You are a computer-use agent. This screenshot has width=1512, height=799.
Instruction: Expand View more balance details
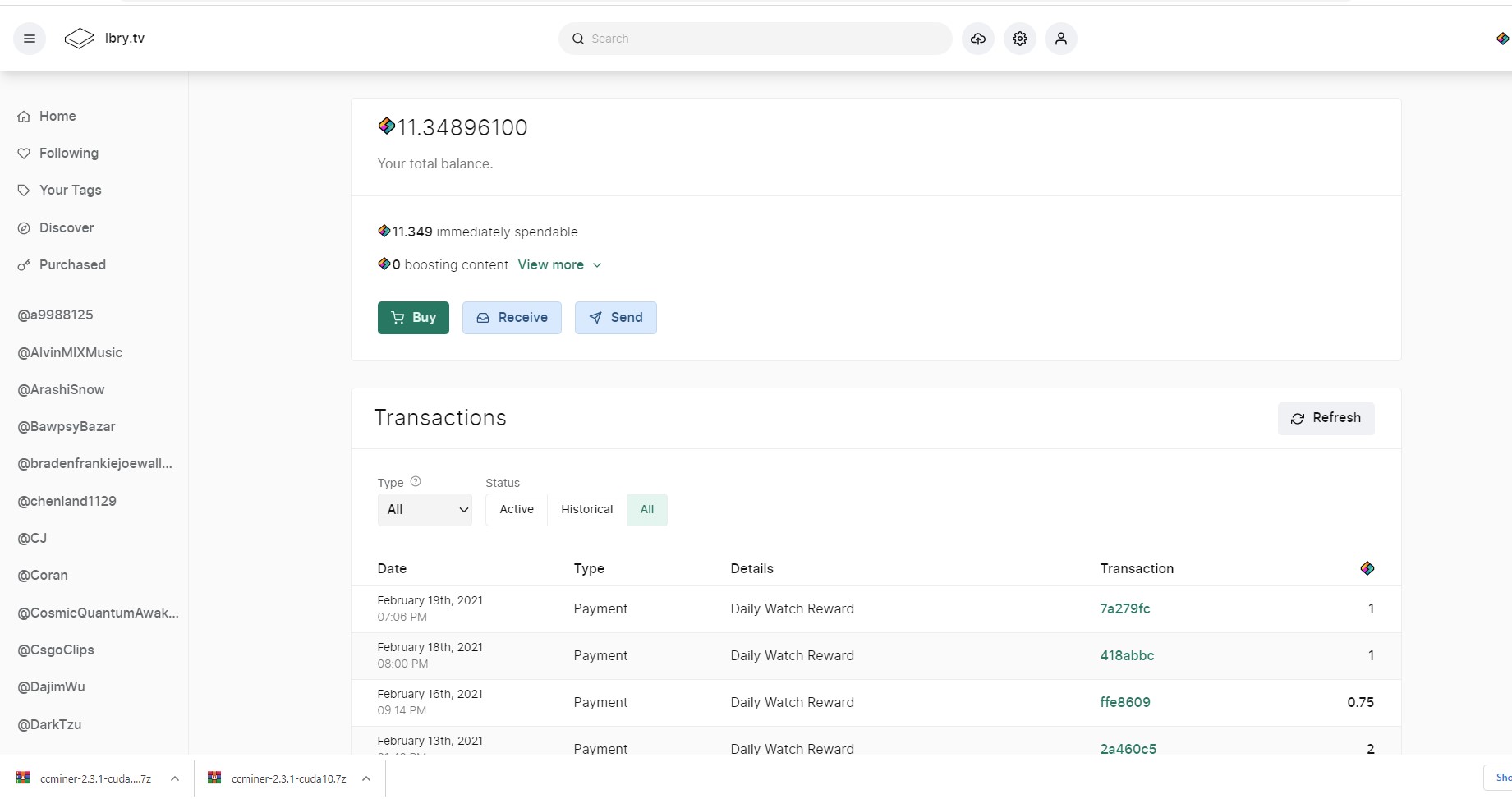click(x=559, y=264)
